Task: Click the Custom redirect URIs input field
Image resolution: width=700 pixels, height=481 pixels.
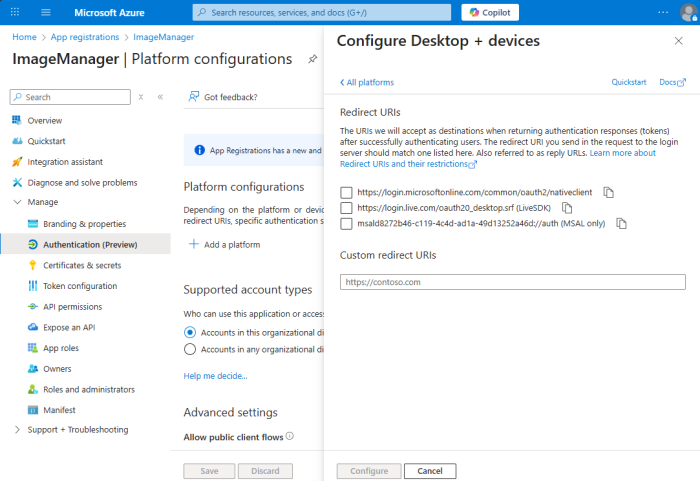Action: click(x=512, y=282)
